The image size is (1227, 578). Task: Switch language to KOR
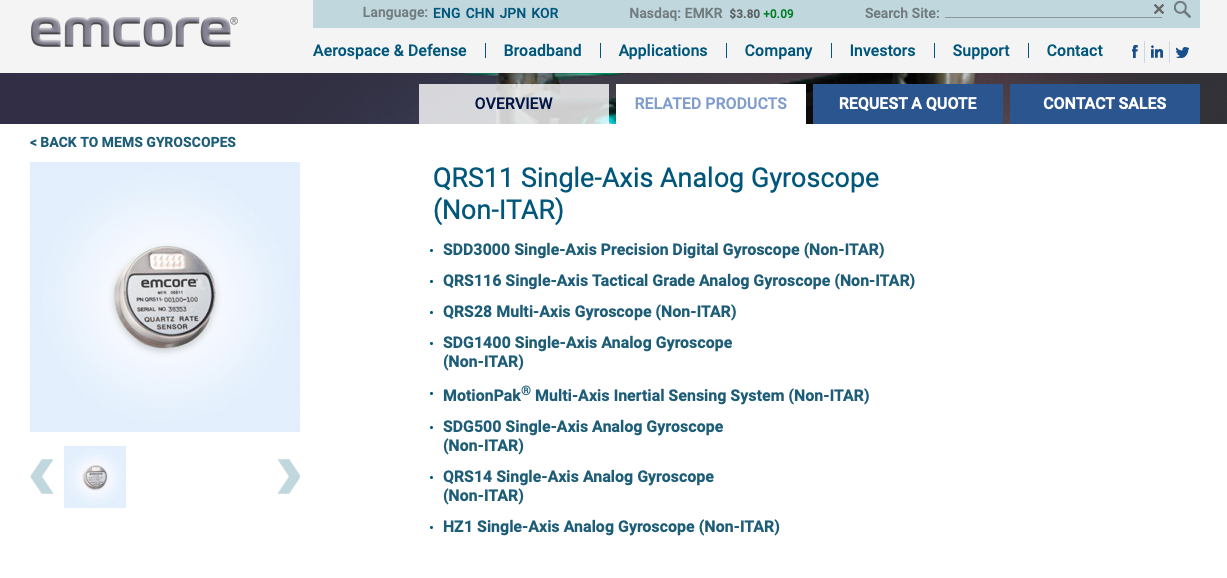click(x=545, y=13)
